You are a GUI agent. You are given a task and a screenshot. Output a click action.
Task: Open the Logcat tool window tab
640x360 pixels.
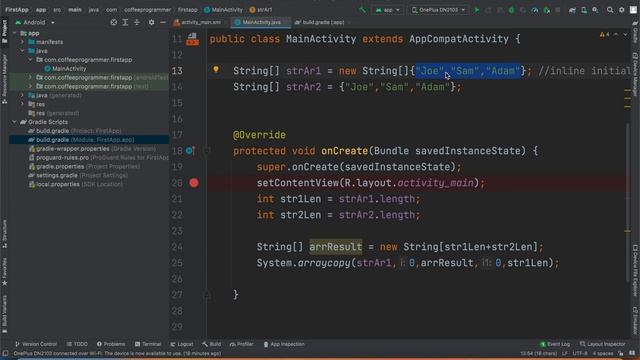pos(182,344)
